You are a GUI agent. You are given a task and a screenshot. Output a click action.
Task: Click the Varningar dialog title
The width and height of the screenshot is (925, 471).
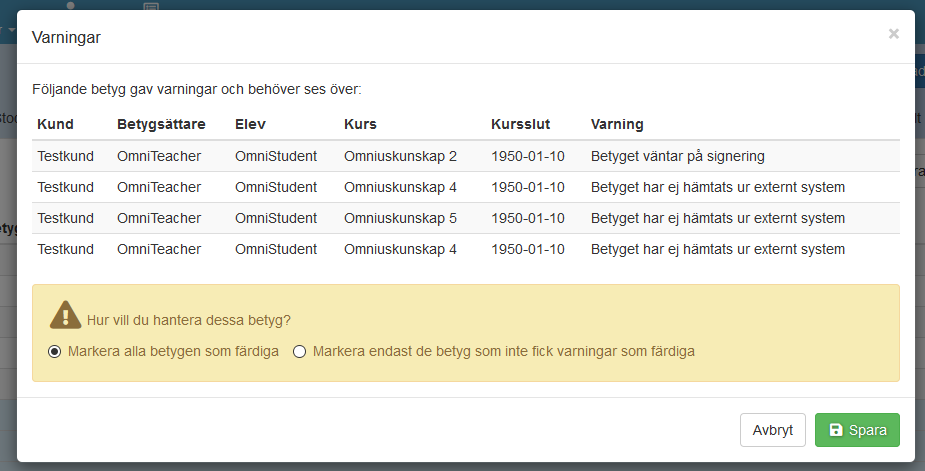(66, 38)
